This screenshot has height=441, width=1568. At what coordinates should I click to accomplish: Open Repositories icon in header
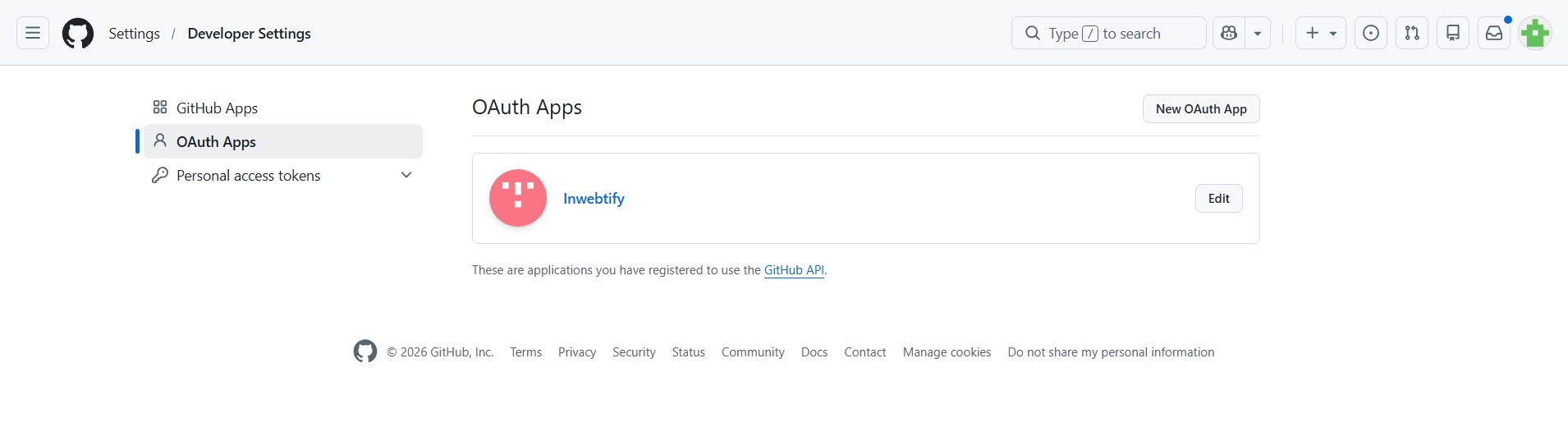(1453, 33)
